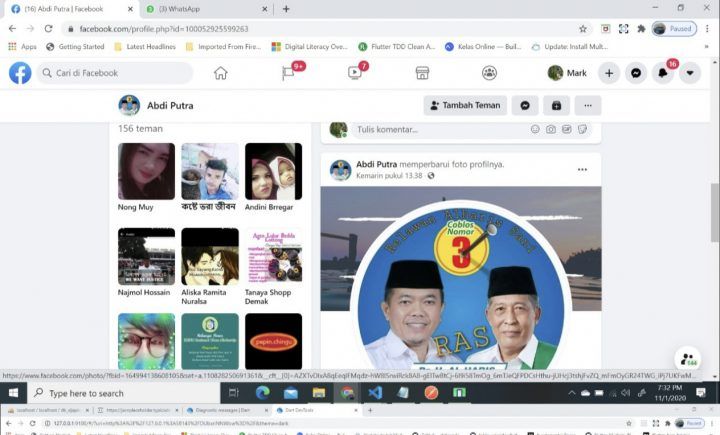Open three-dots menu on Abdi Putra's post
Screen dimensions: 720x435
point(582,169)
